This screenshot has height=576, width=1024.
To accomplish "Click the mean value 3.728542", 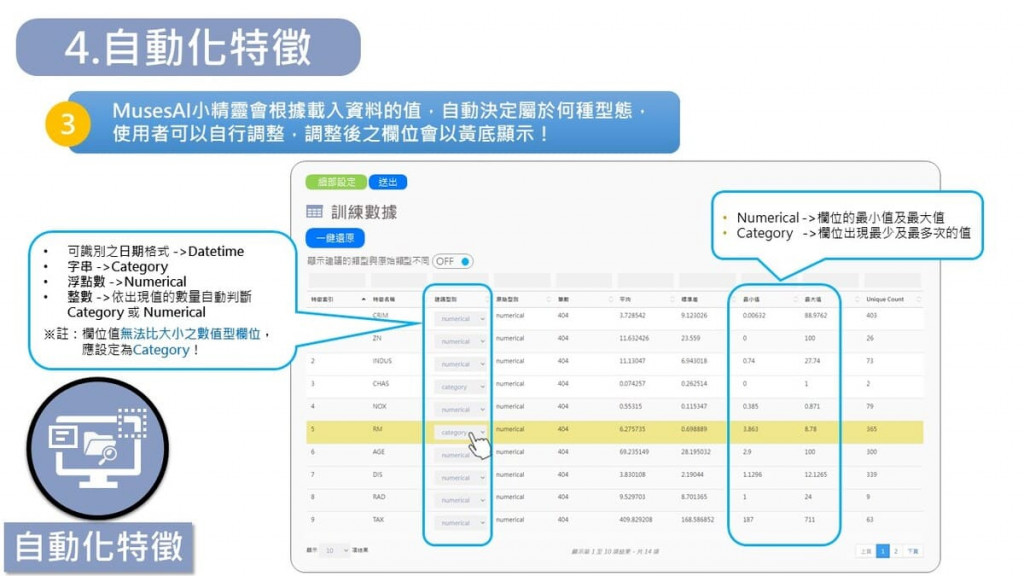I will pos(634,315).
